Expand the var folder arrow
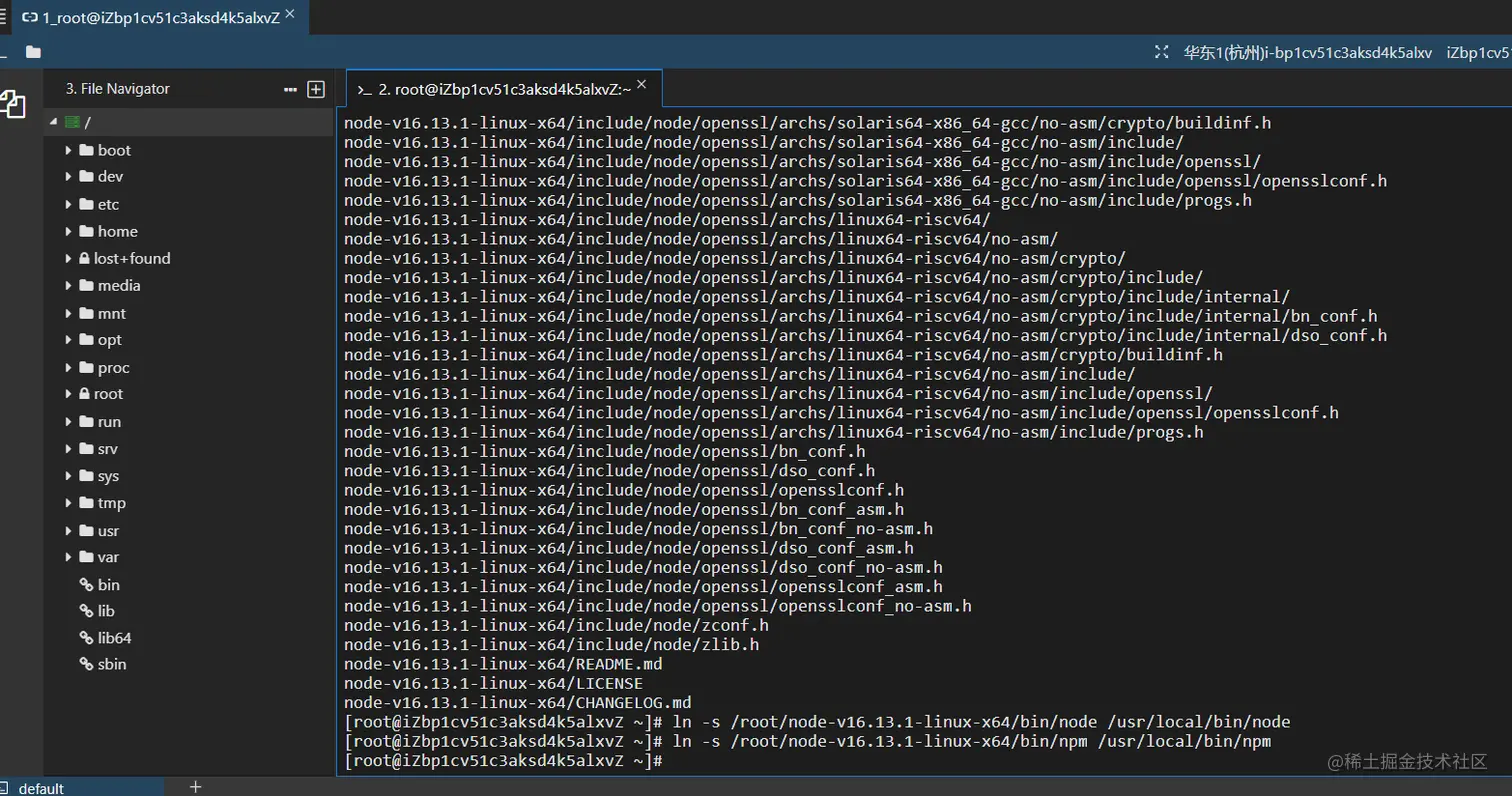Viewport: 1512px width, 796px height. point(69,557)
